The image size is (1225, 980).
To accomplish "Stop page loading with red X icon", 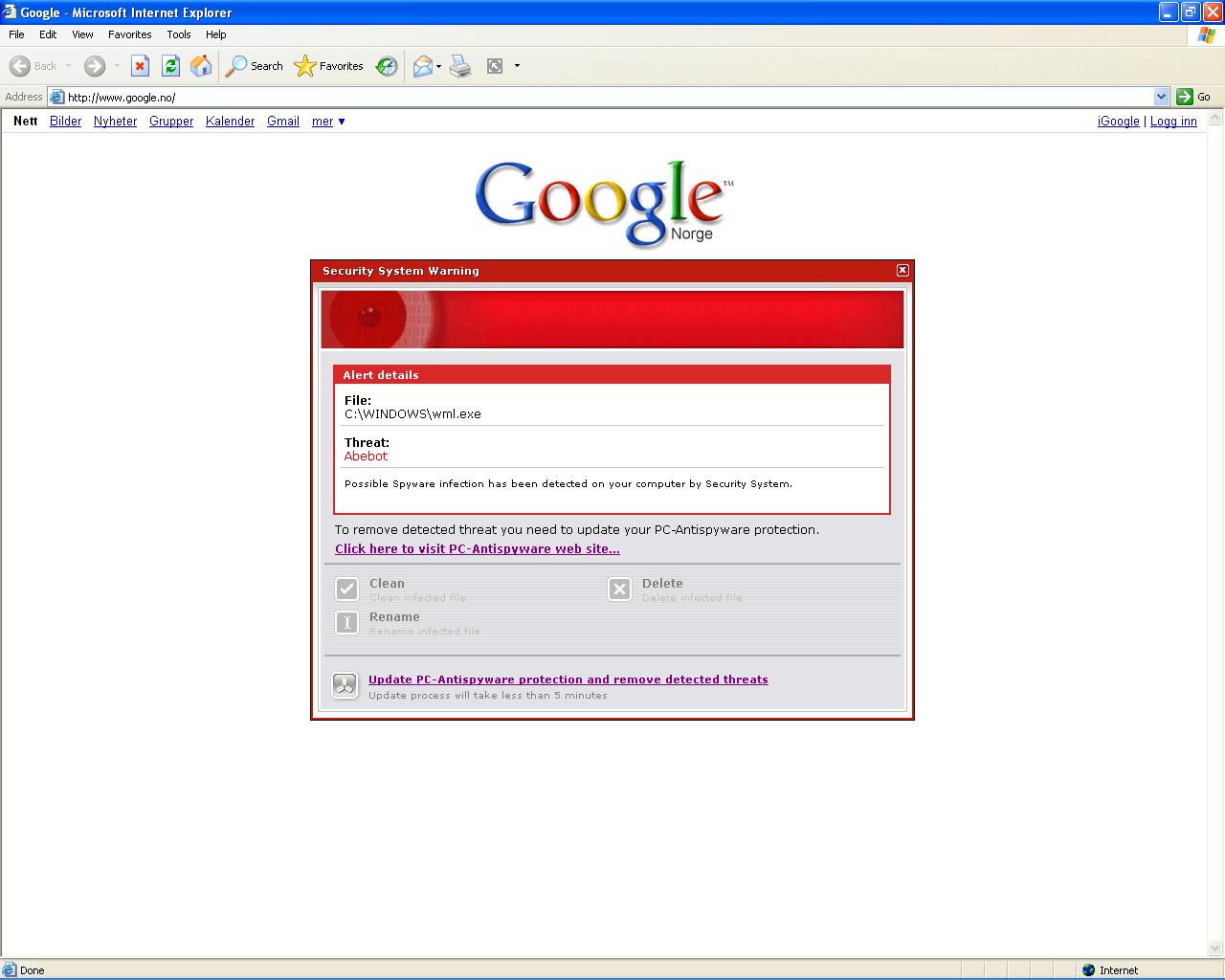I will tap(140, 66).
